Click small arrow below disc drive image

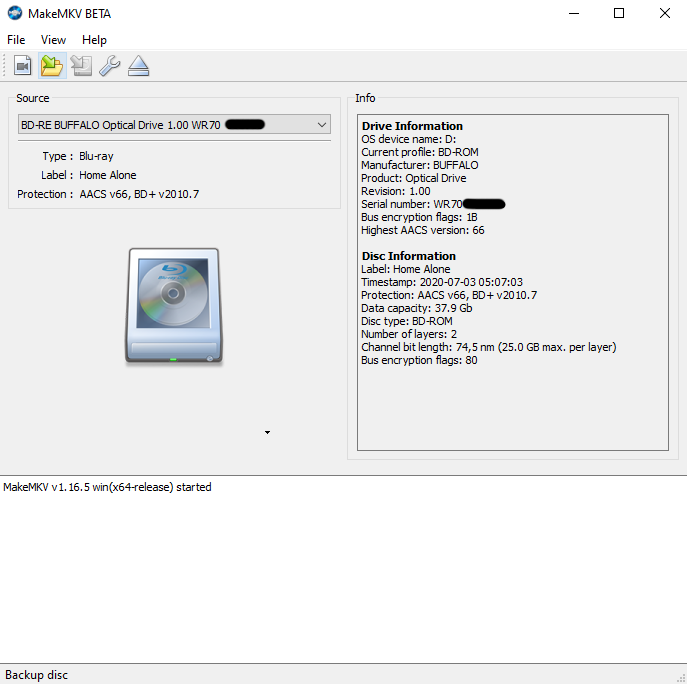pos(267,432)
